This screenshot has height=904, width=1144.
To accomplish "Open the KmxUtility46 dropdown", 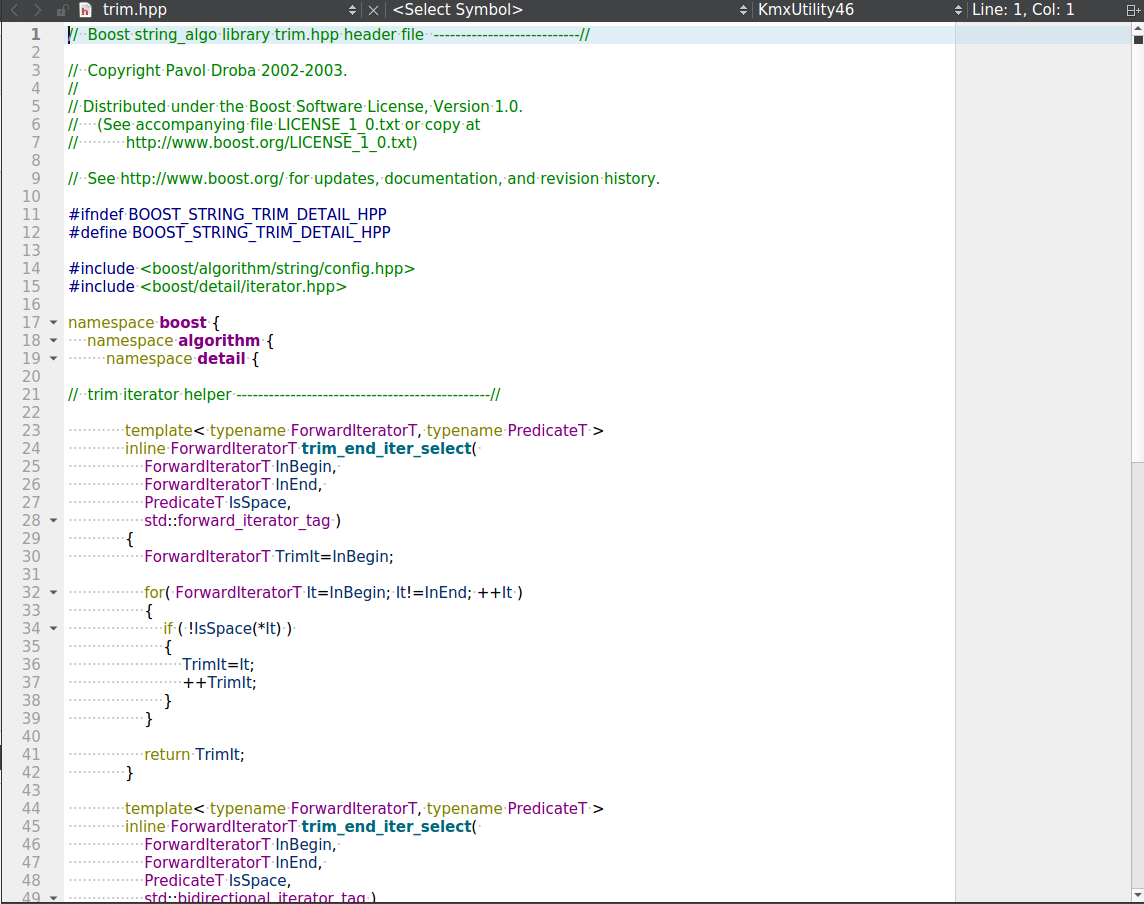I will 958,10.
